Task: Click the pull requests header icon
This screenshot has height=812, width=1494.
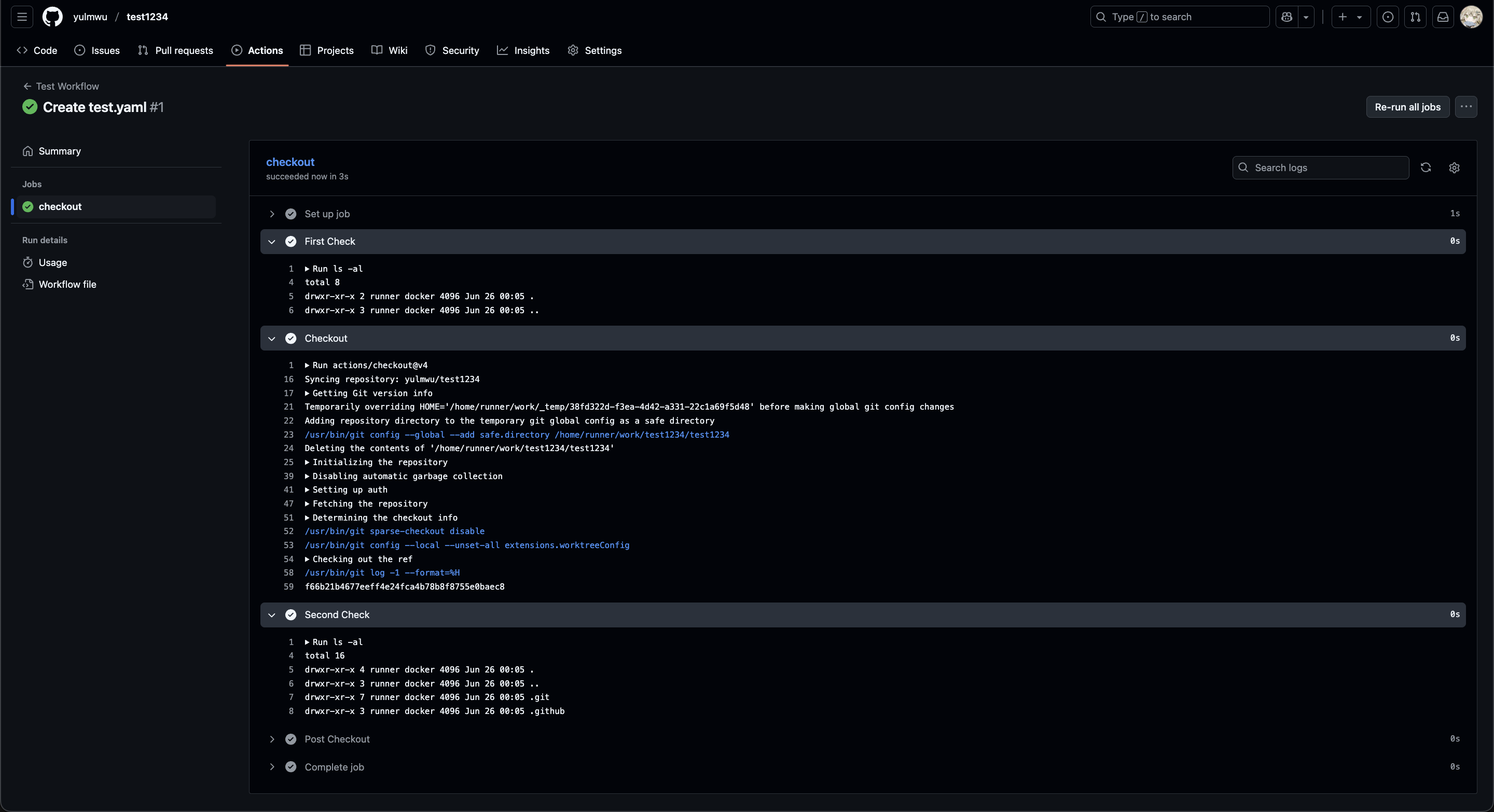Action: 1415,17
